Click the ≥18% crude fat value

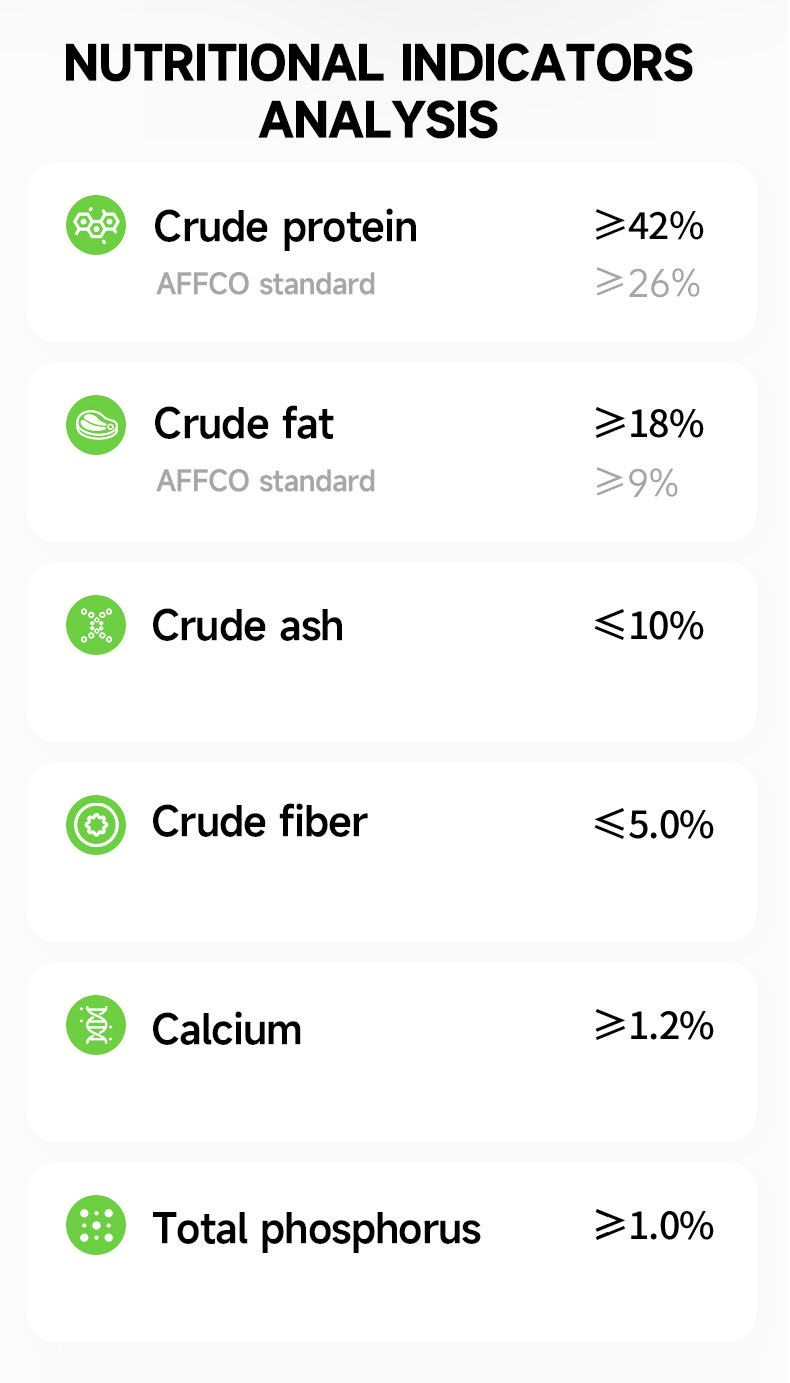point(649,425)
